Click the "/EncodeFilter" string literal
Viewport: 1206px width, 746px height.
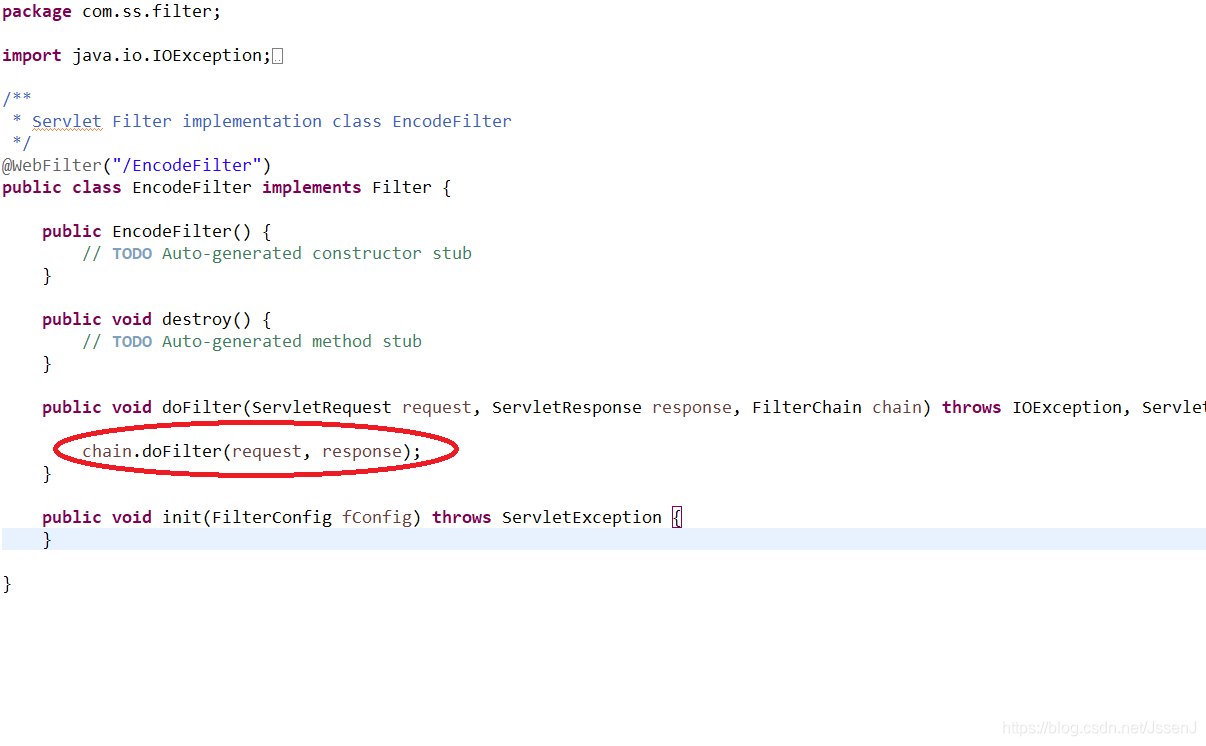[x=187, y=165]
